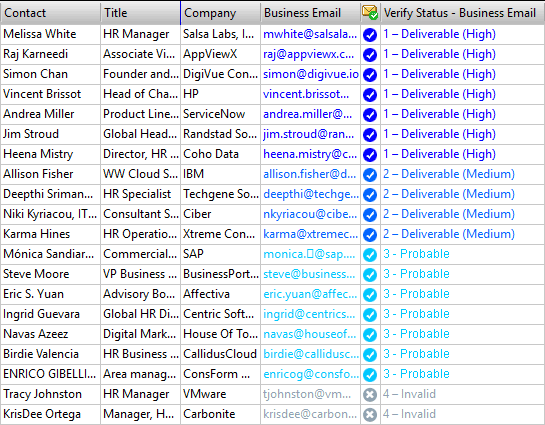Click the probable check icon in Eric S. Yuan's row
This screenshot has width=545, height=425.
pyautogui.click(x=370, y=295)
